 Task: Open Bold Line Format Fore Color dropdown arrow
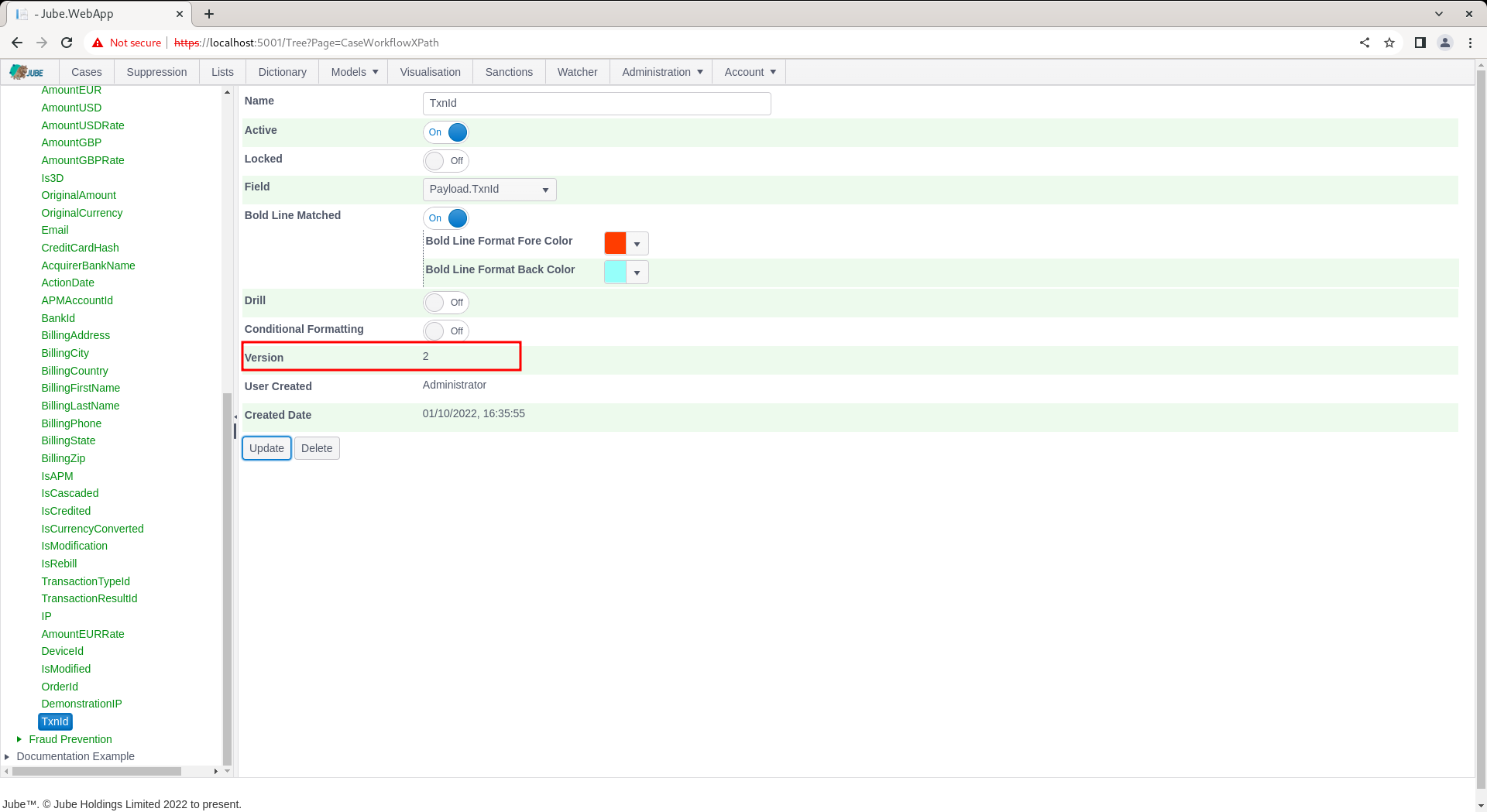click(x=637, y=244)
